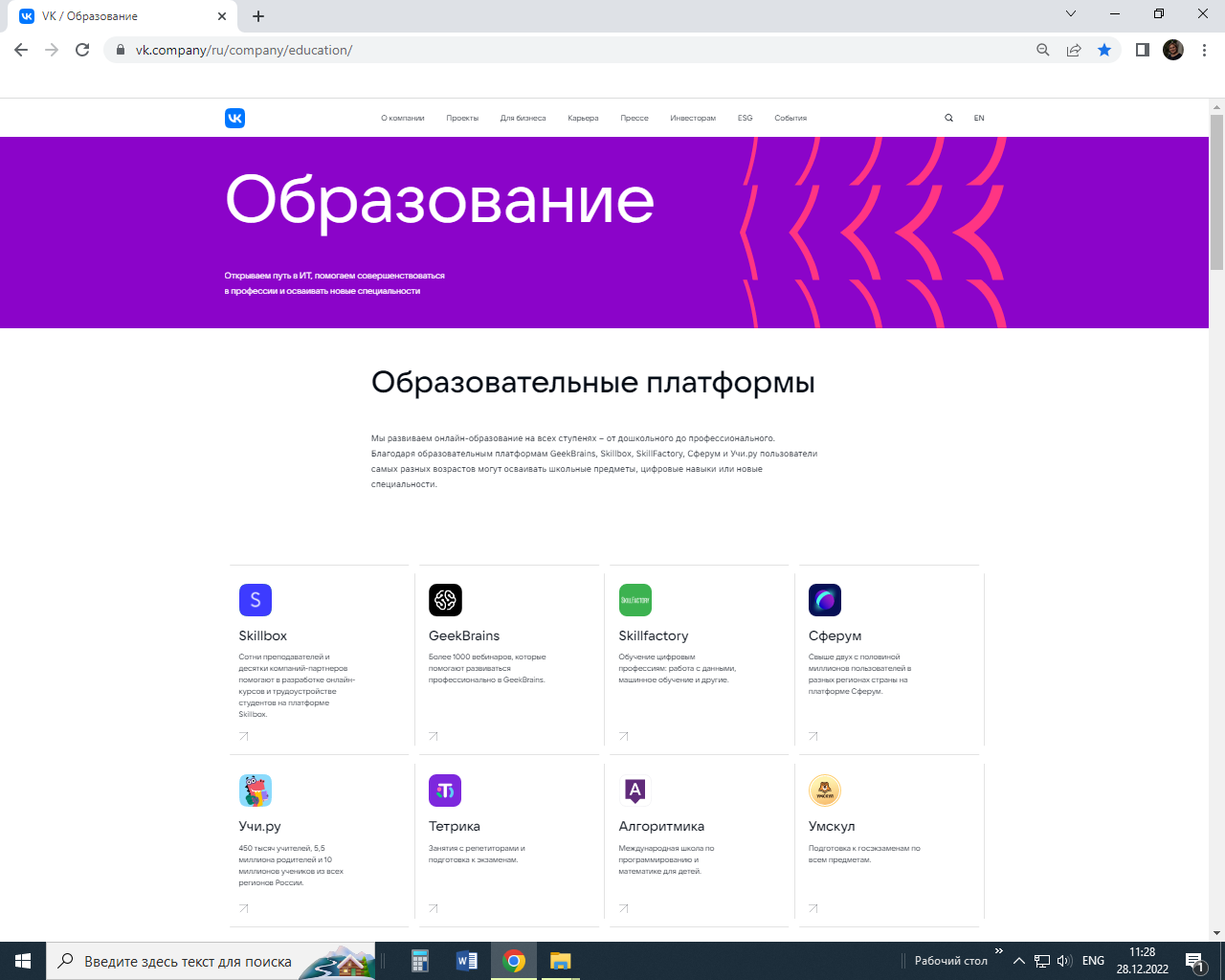Click the page vertical scrollbar thumb

pyautogui.click(x=1217, y=192)
